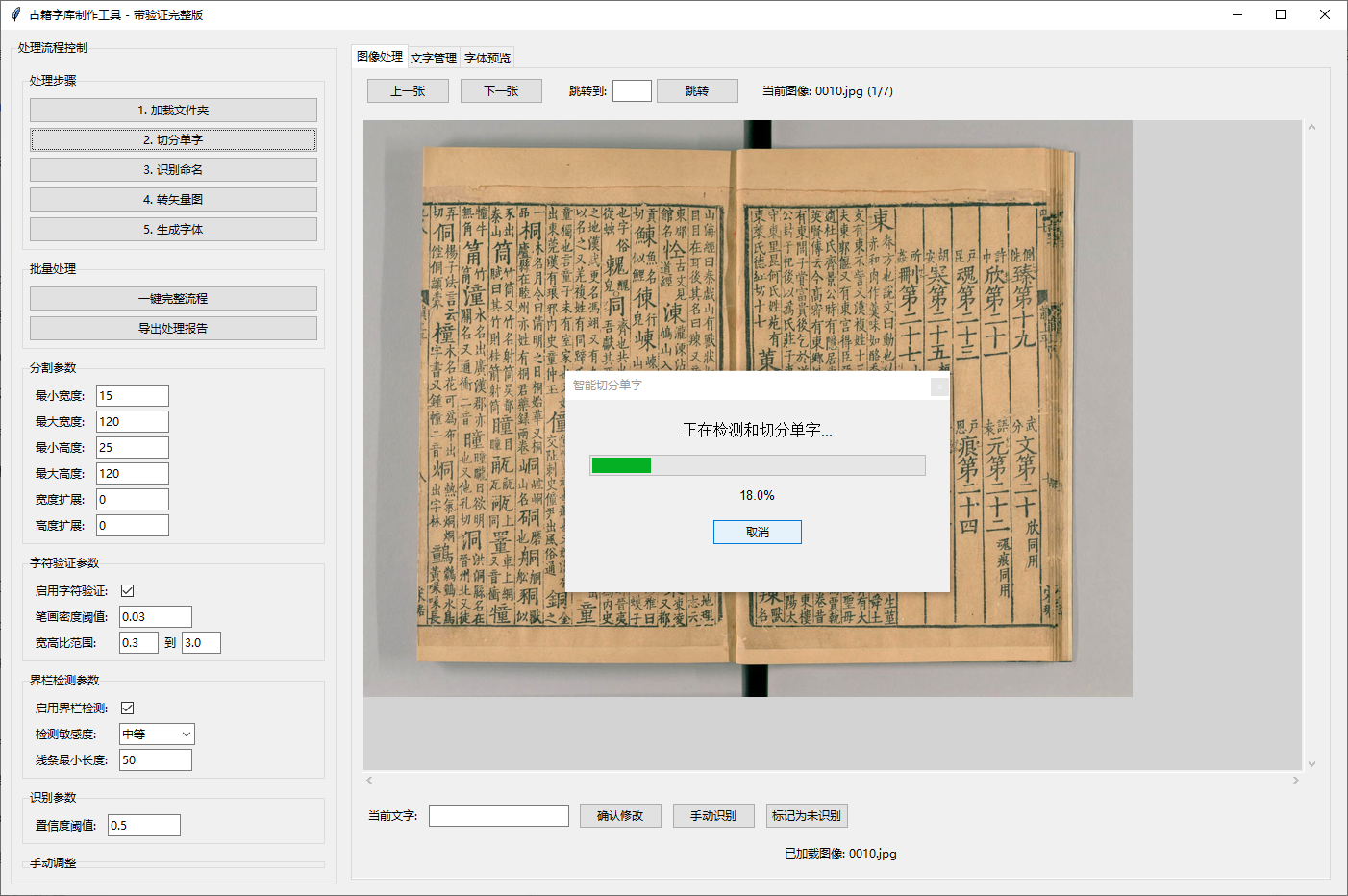Run the 转矢量图 conversion step
Image resolution: width=1348 pixels, height=896 pixels.
173,199
